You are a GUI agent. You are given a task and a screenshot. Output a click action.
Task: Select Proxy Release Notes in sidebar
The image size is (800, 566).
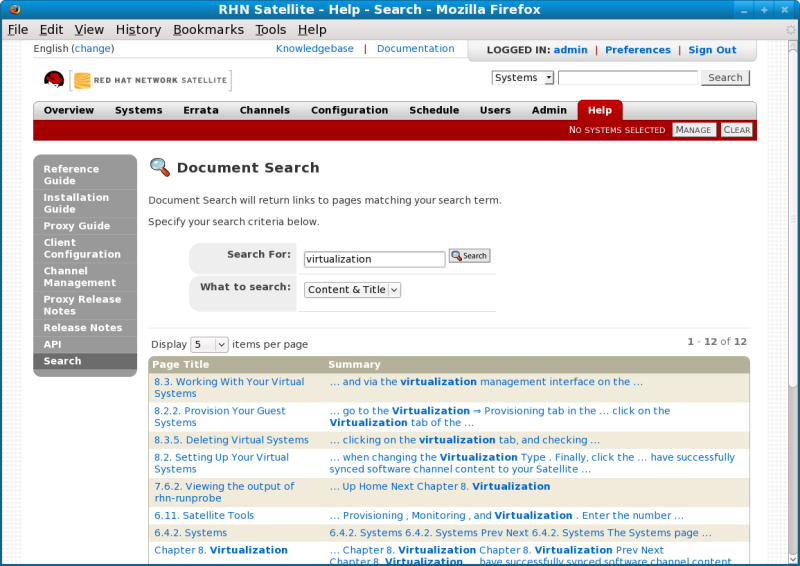point(81,305)
